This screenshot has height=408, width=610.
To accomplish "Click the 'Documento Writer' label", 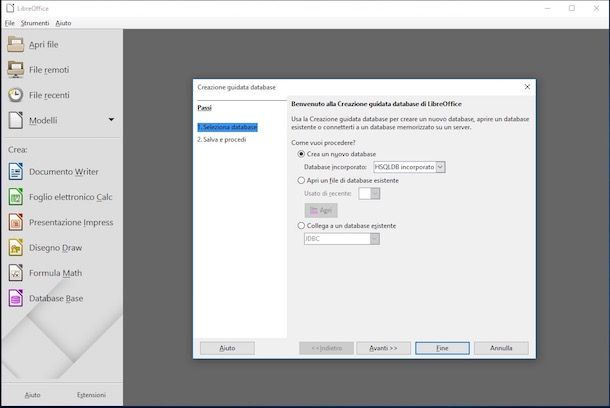I will click(64, 172).
